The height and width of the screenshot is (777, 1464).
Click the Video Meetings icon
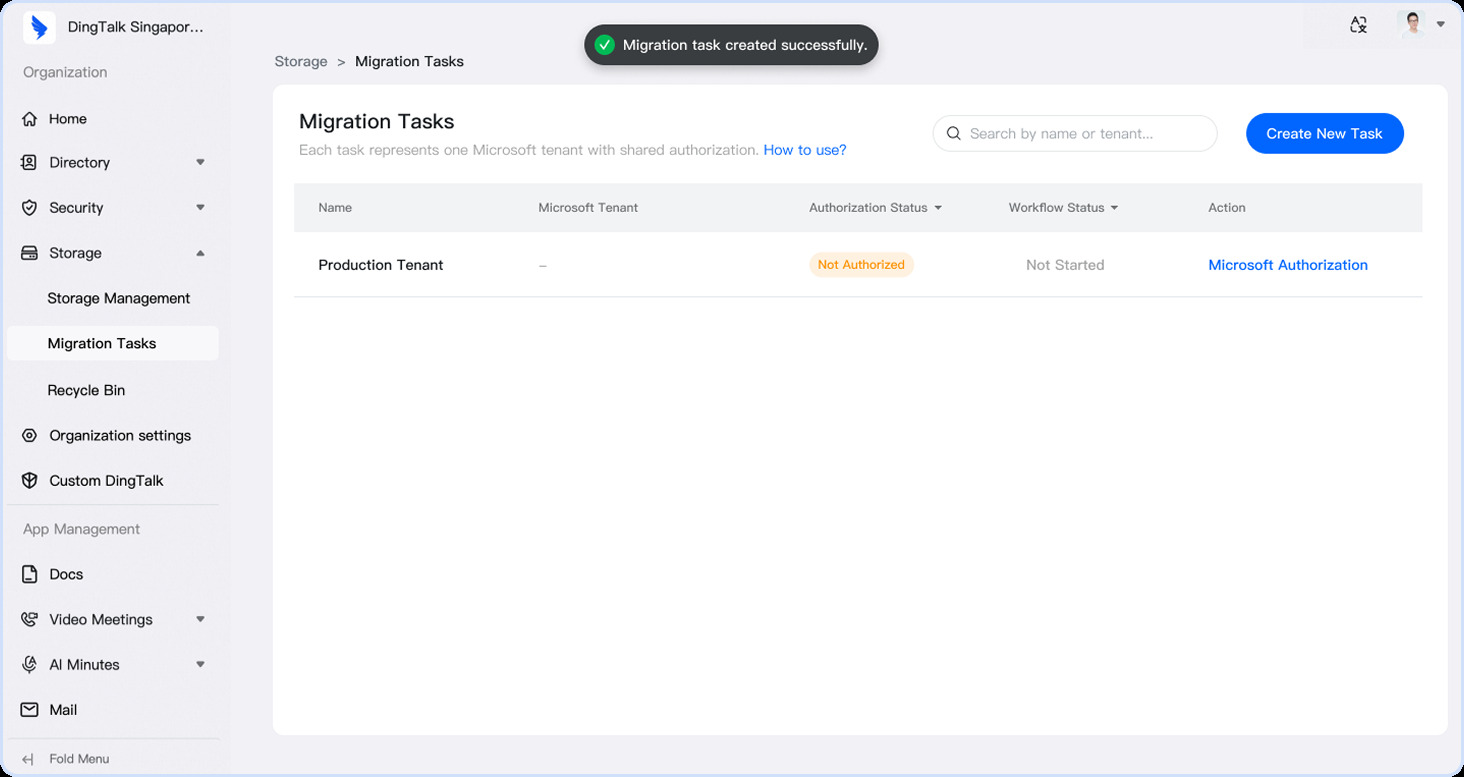[30, 619]
